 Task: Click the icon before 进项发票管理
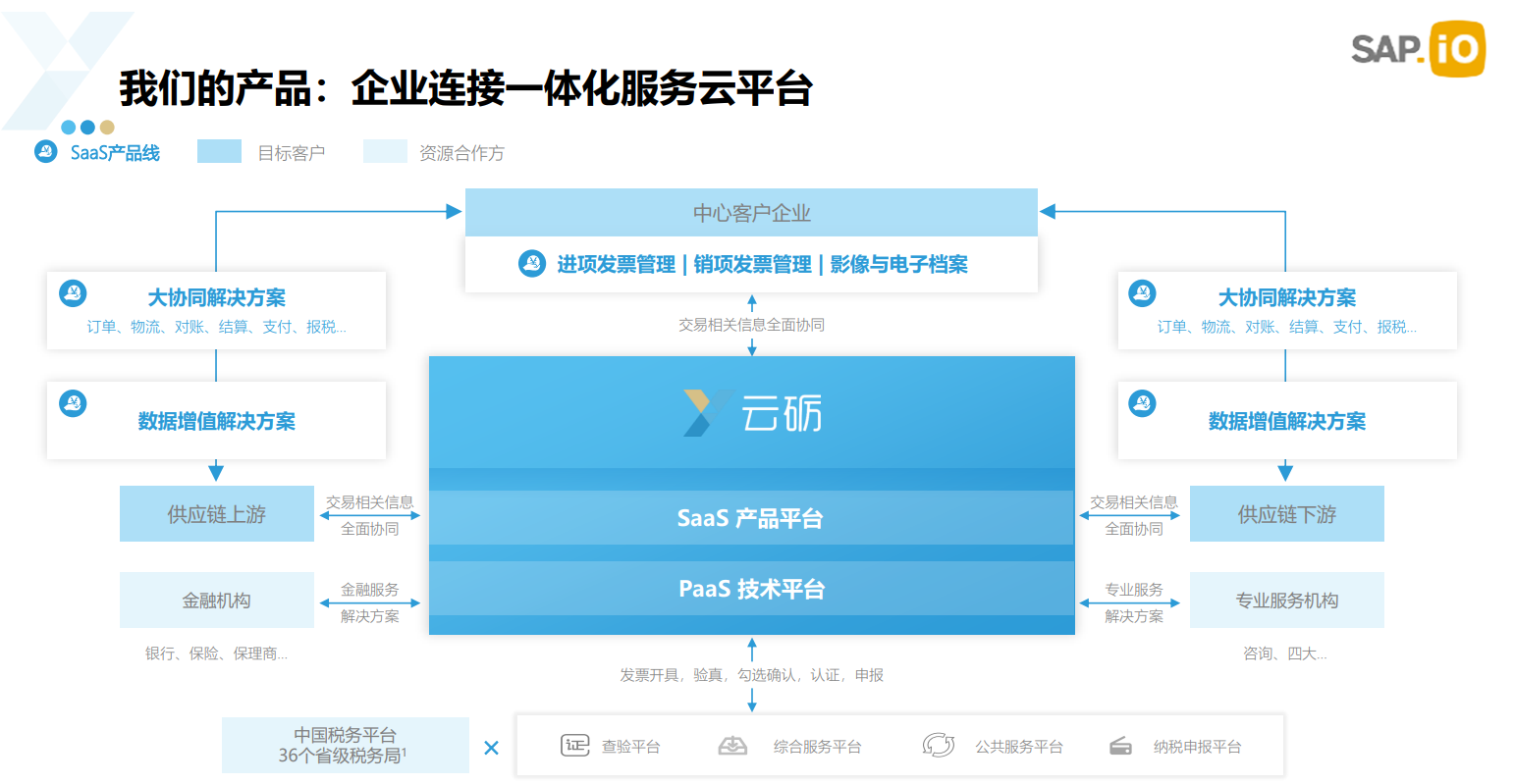[x=532, y=263]
